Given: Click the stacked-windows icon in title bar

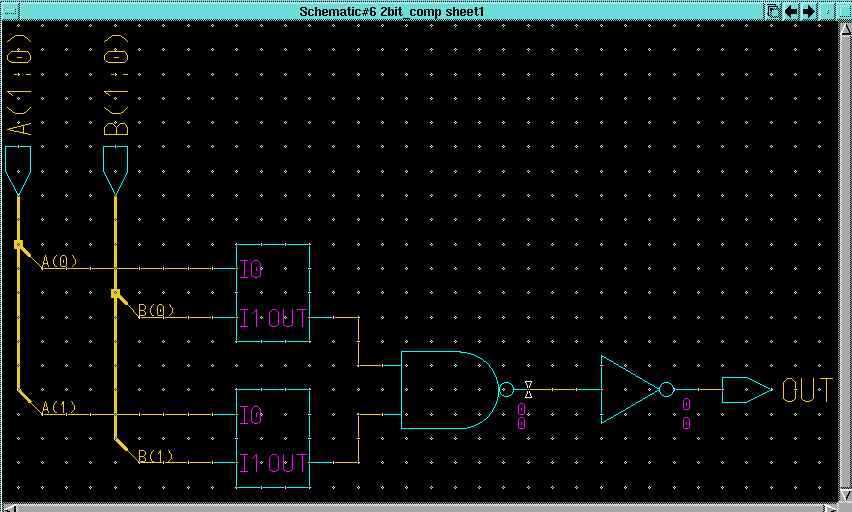Looking at the screenshot, I should point(773,11).
